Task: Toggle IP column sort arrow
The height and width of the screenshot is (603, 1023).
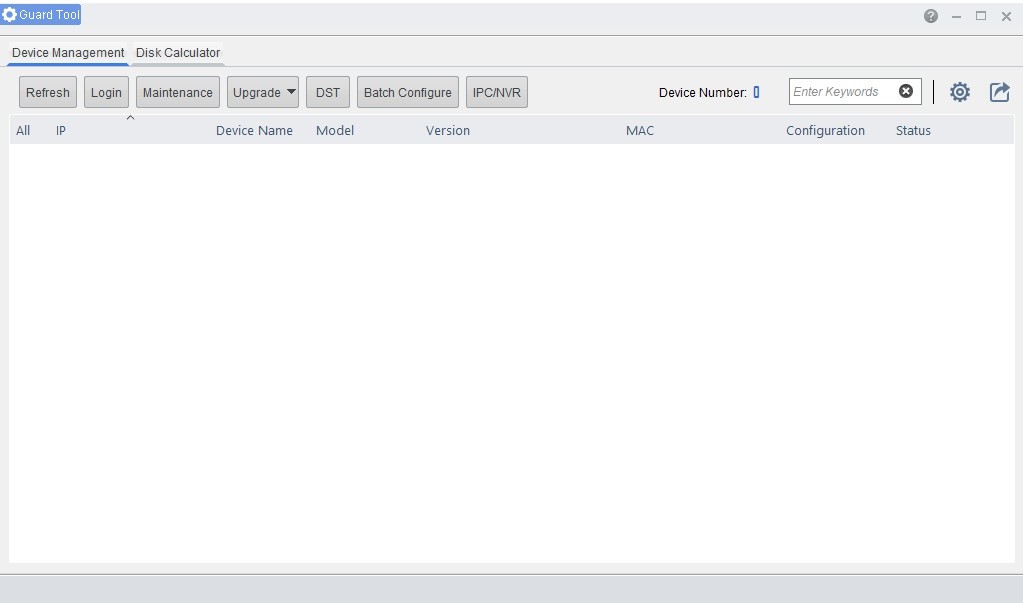Action: (130, 117)
